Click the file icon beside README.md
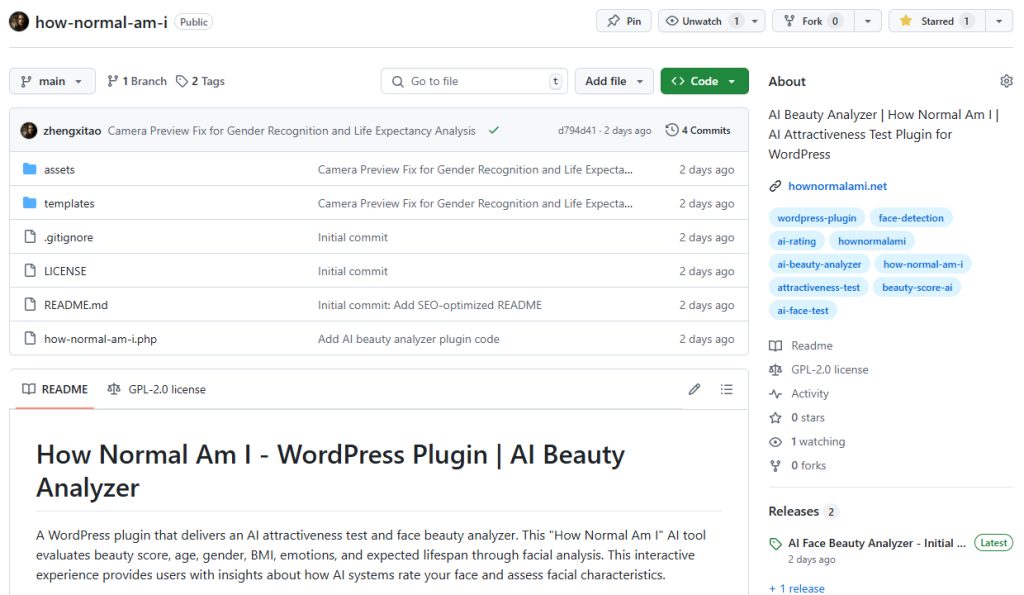Image resolution: width=1024 pixels, height=595 pixels. pyautogui.click(x=29, y=304)
